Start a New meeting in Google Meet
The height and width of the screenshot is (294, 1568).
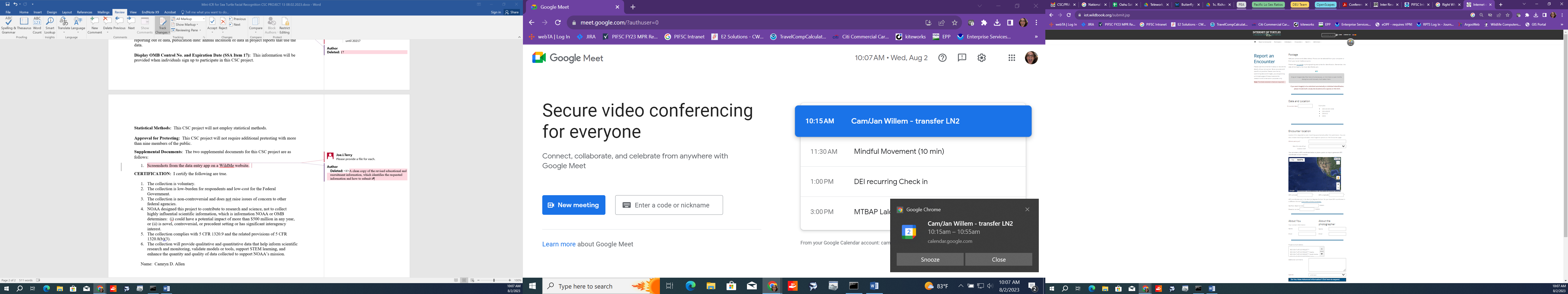tap(573, 205)
